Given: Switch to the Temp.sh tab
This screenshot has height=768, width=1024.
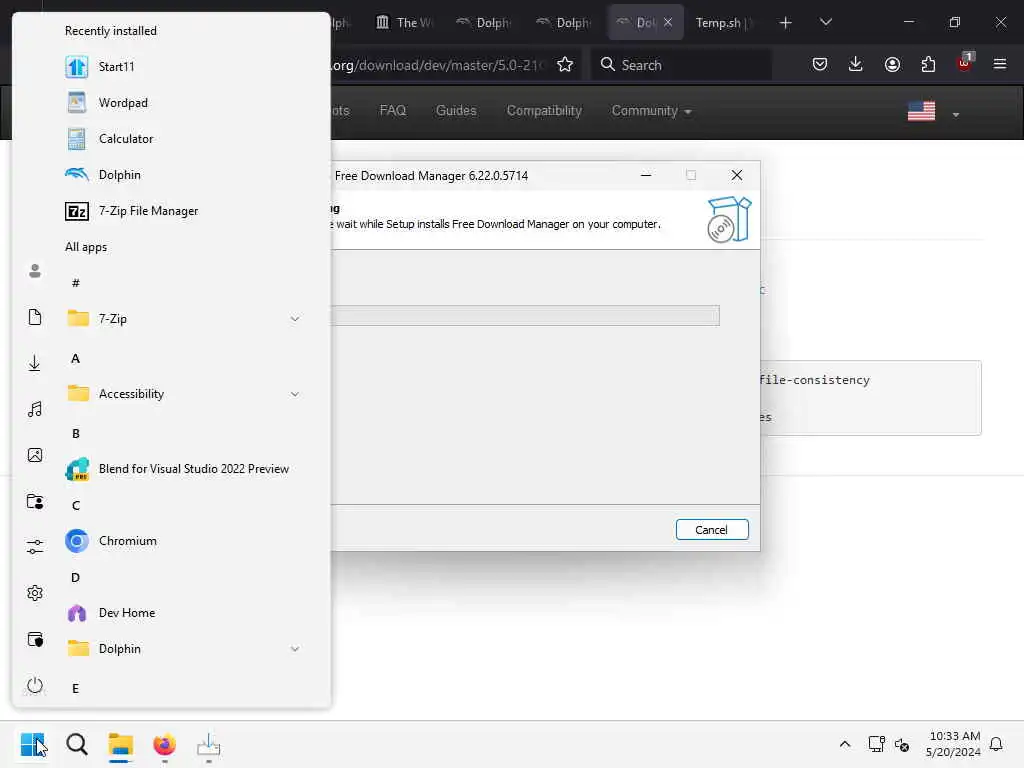Looking at the screenshot, I should coord(724,22).
